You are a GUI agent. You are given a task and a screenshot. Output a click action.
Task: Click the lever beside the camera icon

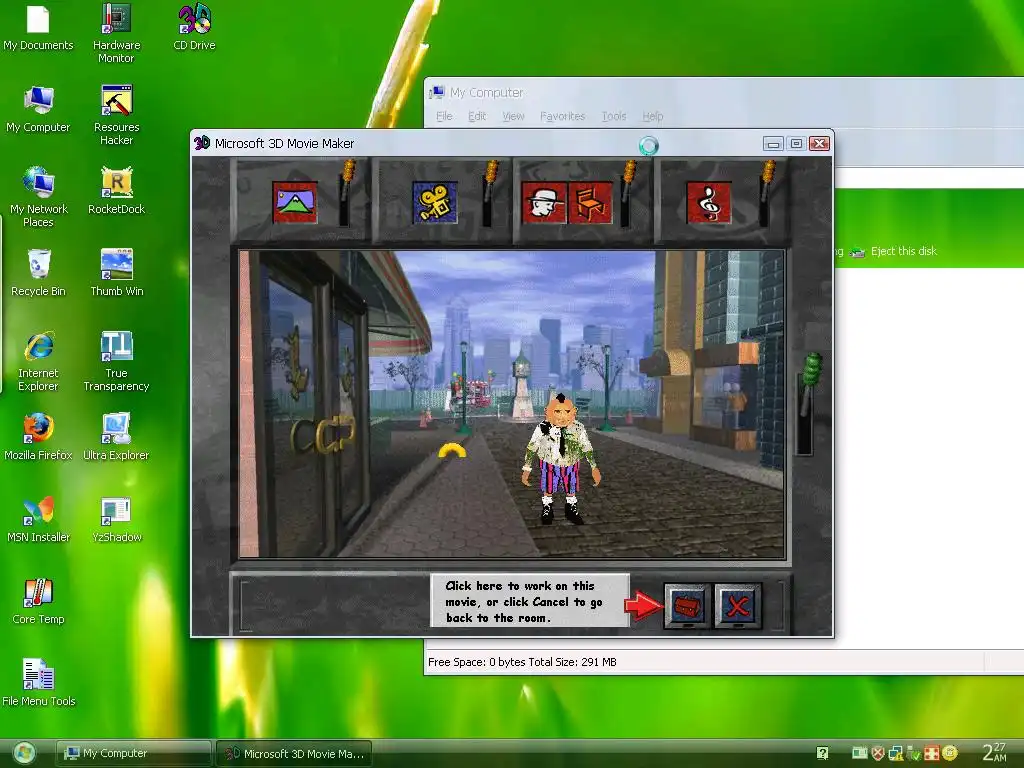(x=488, y=193)
